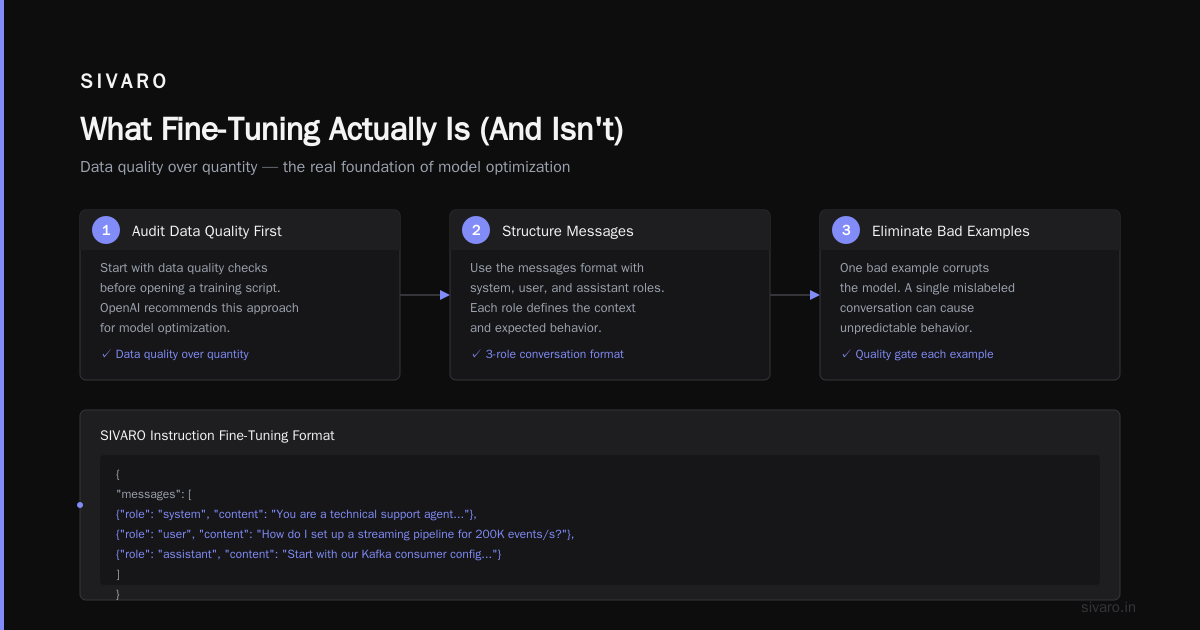The width and height of the screenshot is (1200, 630).
Task: Select the 3-role conversation format checkmark
Action: pyautogui.click(x=476, y=354)
